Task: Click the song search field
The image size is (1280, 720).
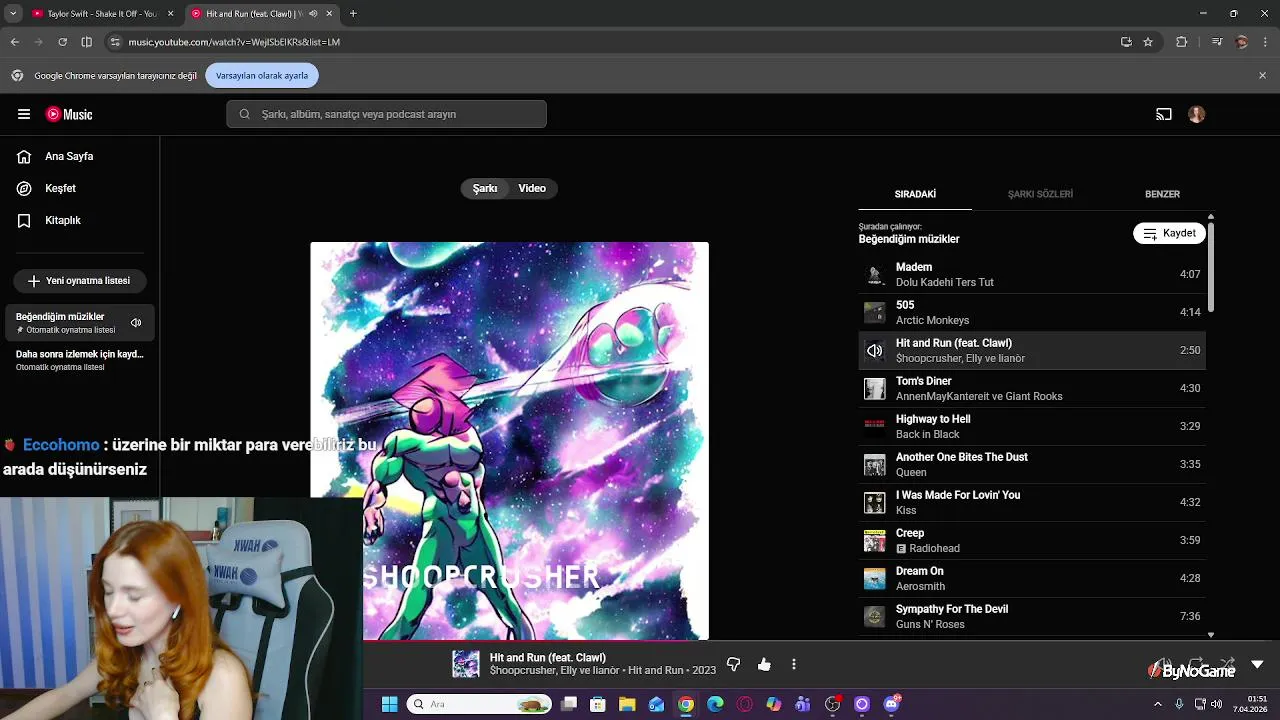Action: pyautogui.click(x=386, y=114)
